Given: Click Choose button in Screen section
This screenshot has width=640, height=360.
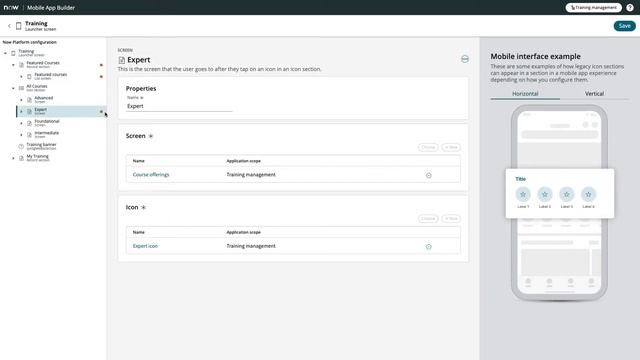Looking at the screenshot, I should 428,147.
